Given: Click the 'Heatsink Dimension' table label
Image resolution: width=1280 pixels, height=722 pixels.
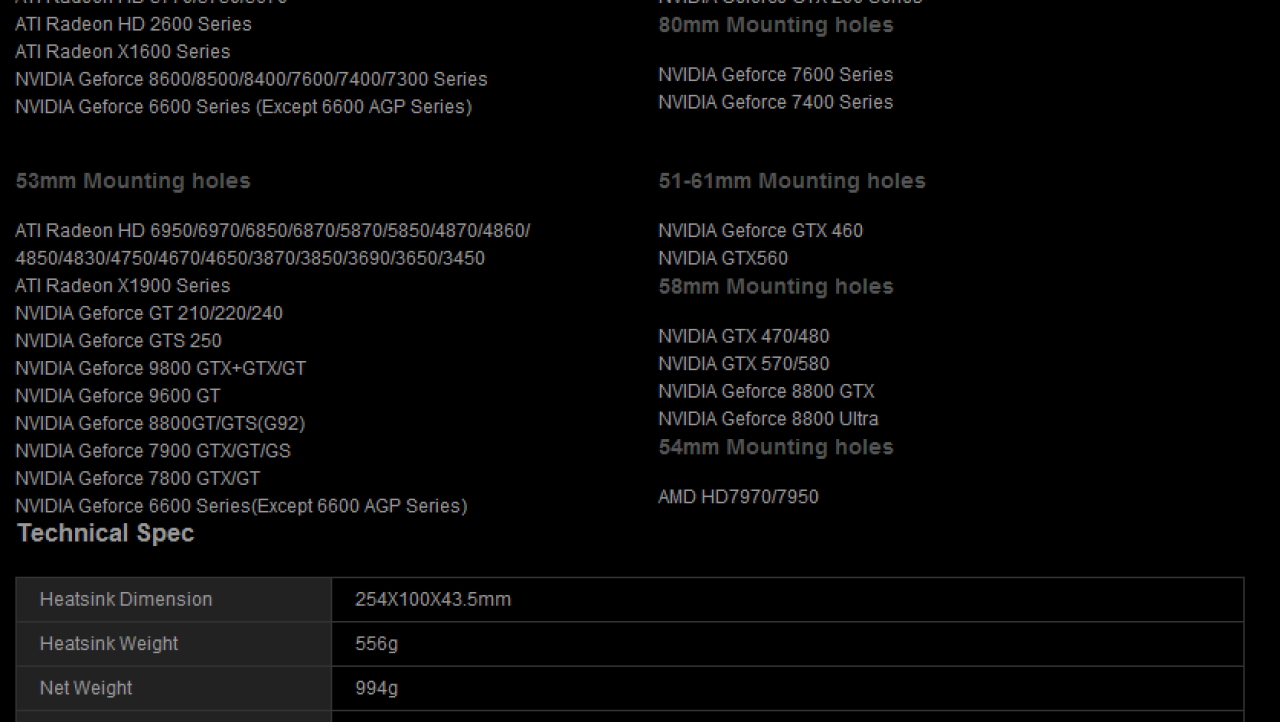Looking at the screenshot, I should pos(126,600).
